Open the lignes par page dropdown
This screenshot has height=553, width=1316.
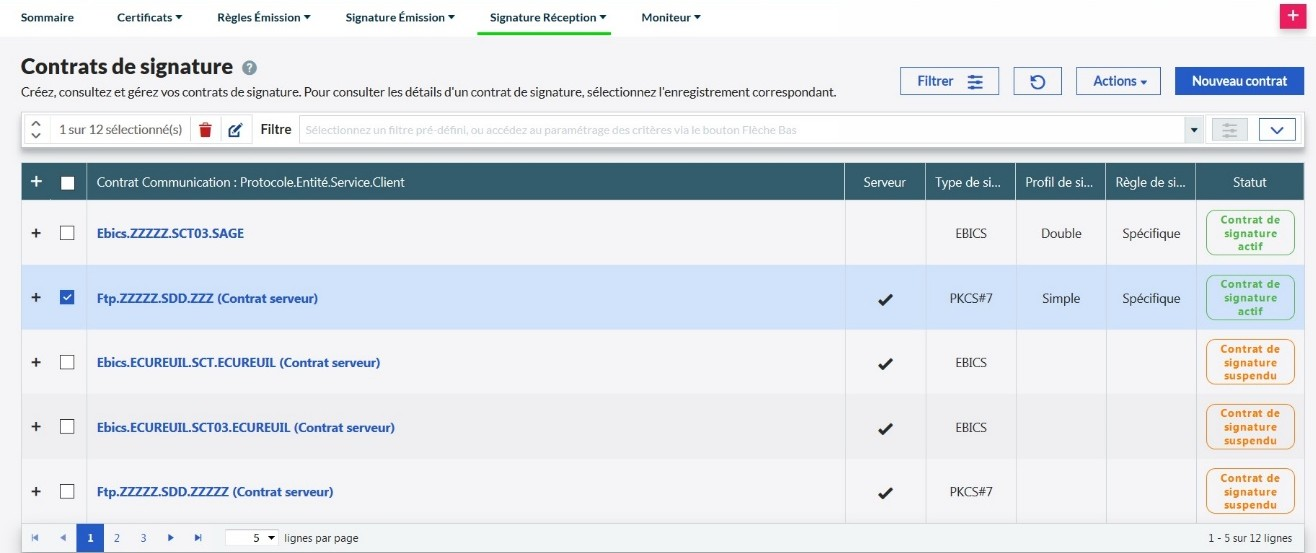pyautogui.click(x=252, y=538)
